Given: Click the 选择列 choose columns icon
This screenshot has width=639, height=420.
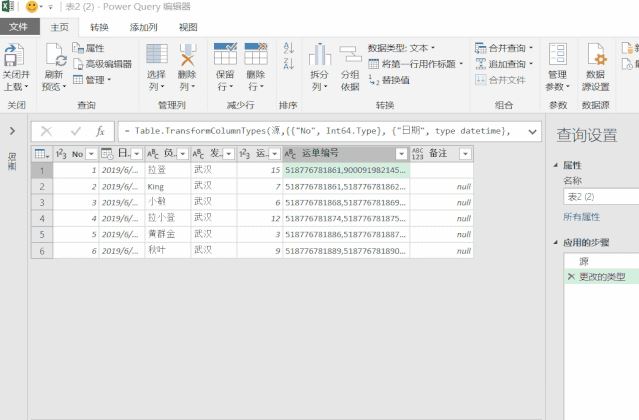Looking at the screenshot, I should [x=157, y=54].
